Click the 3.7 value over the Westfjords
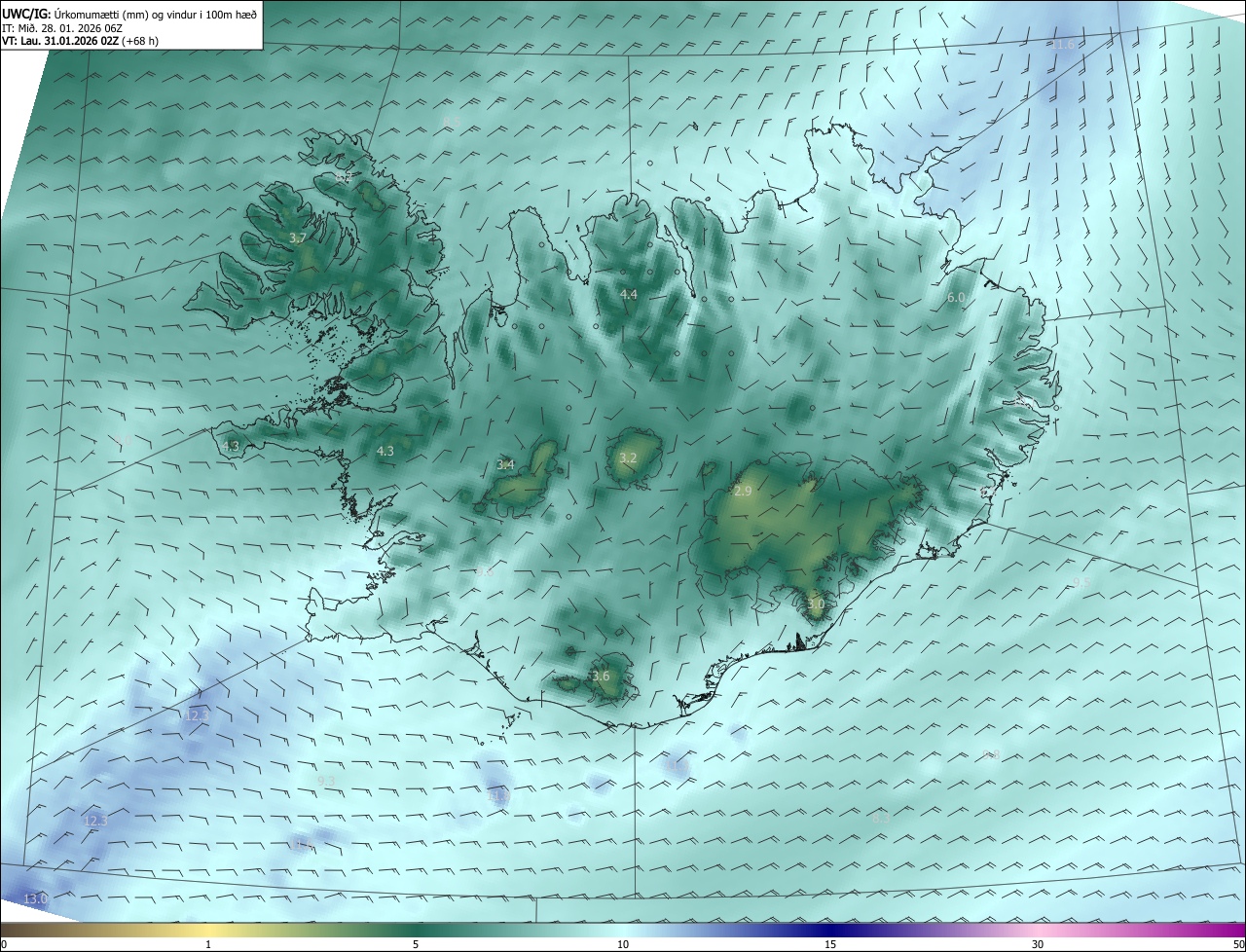The image size is (1246, 952). click(298, 238)
